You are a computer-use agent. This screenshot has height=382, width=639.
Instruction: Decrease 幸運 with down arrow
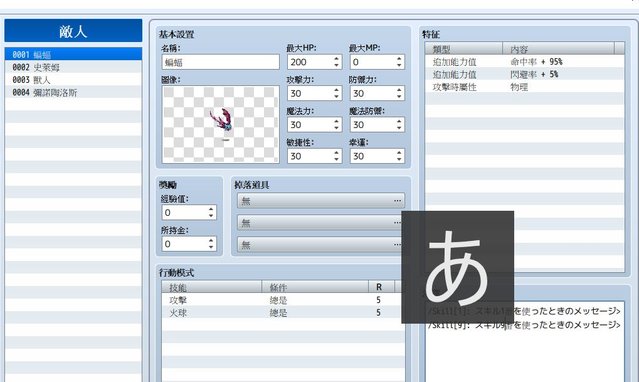click(x=399, y=159)
